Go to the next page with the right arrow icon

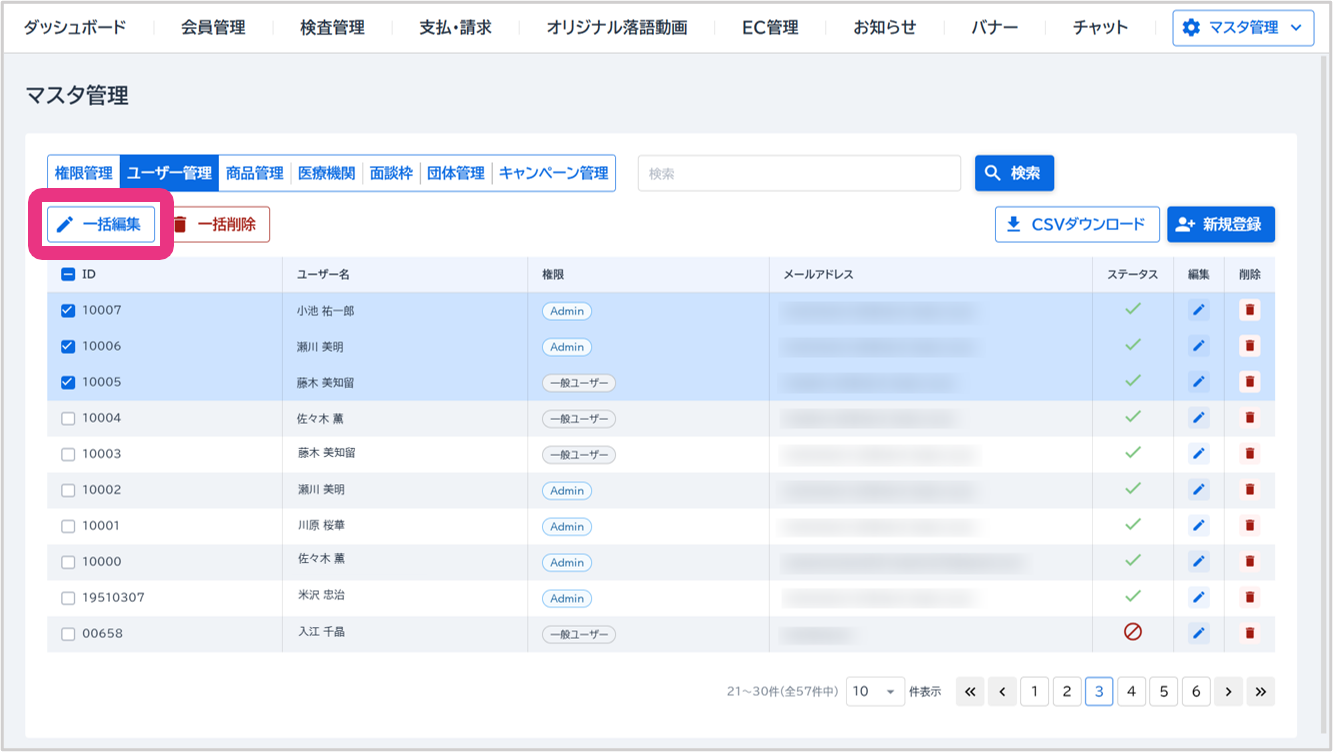point(1228,691)
